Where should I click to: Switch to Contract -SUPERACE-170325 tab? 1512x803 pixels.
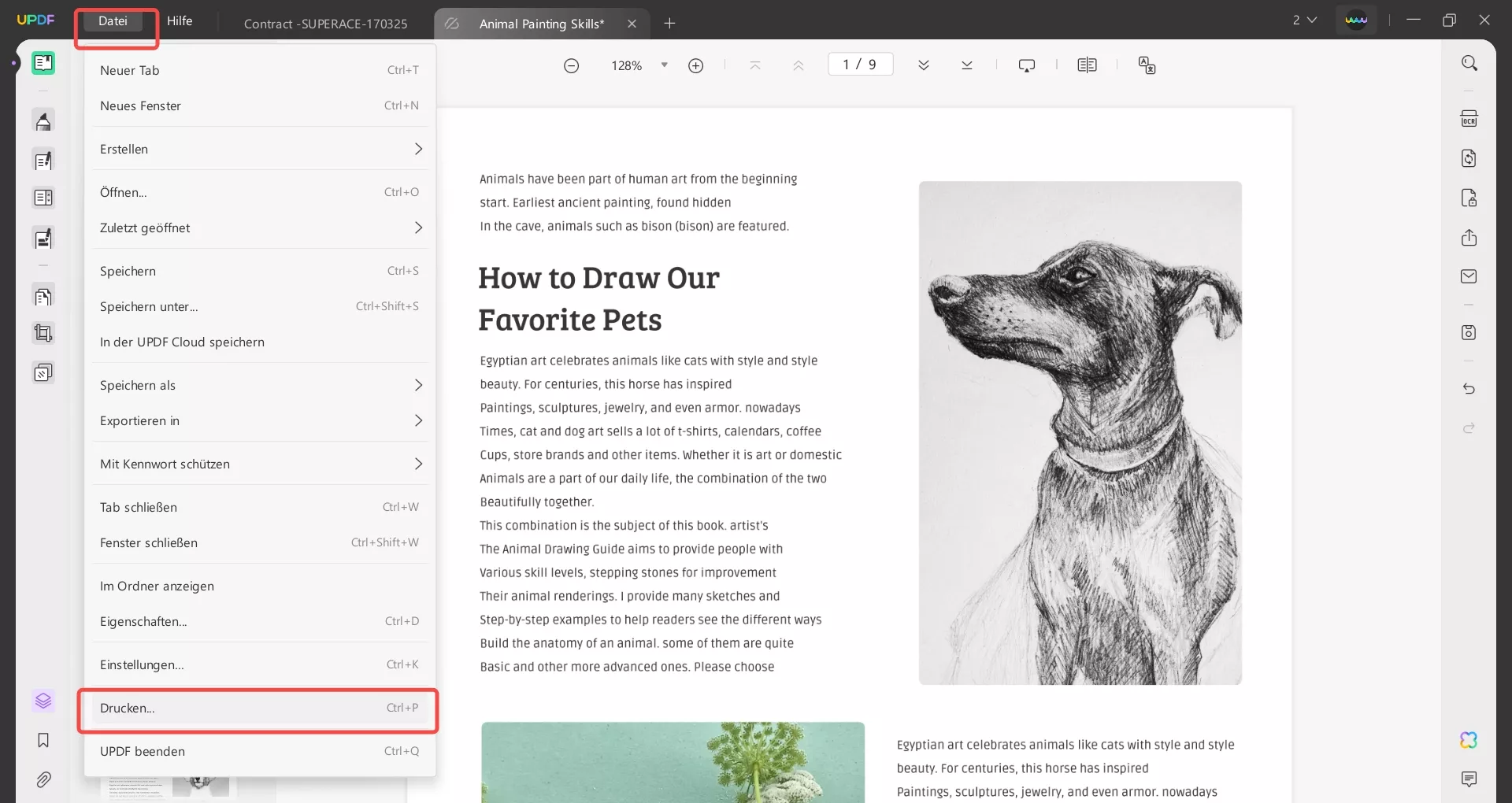click(325, 24)
